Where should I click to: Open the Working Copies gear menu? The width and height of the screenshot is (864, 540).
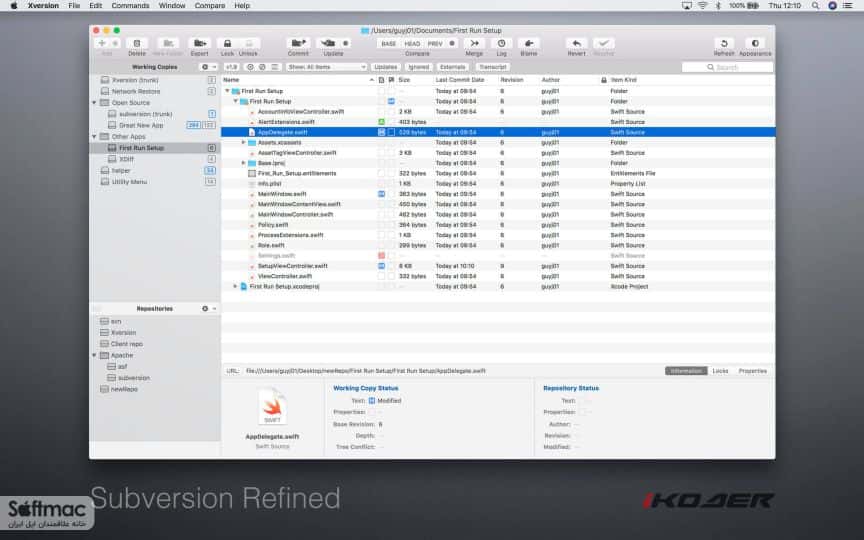(x=208, y=67)
